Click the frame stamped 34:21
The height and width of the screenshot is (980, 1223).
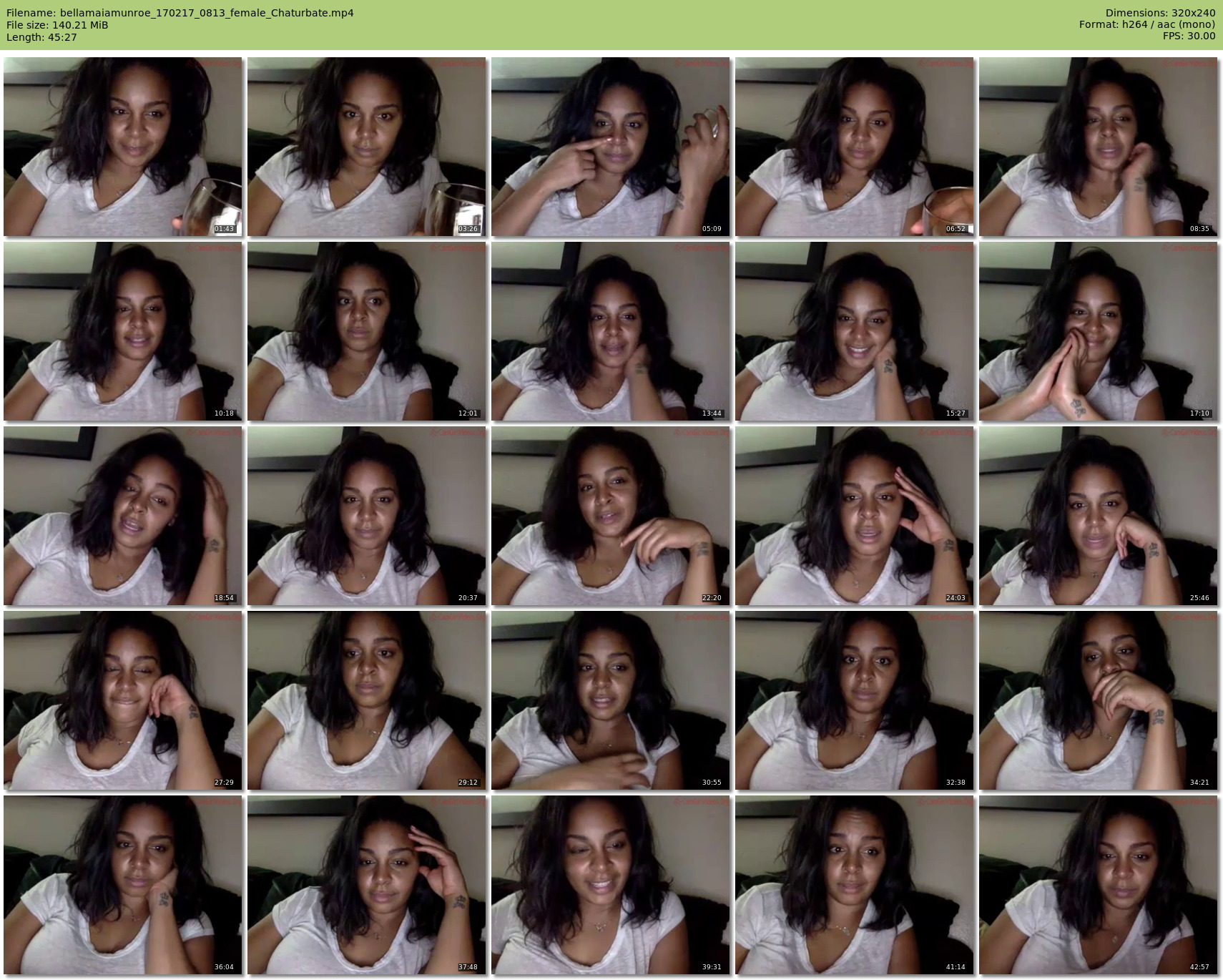tap(1099, 700)
